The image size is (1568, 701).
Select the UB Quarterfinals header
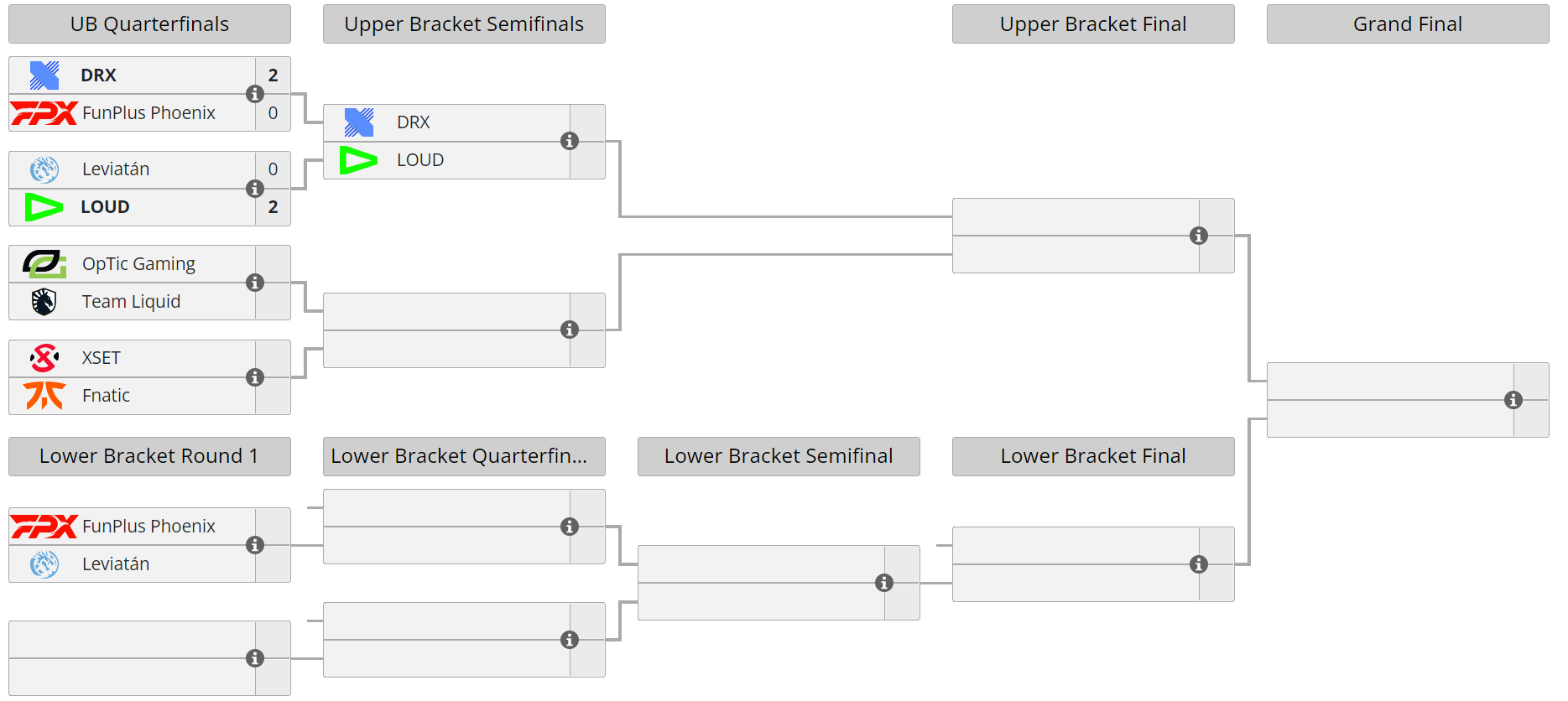(x=149, y=24)
